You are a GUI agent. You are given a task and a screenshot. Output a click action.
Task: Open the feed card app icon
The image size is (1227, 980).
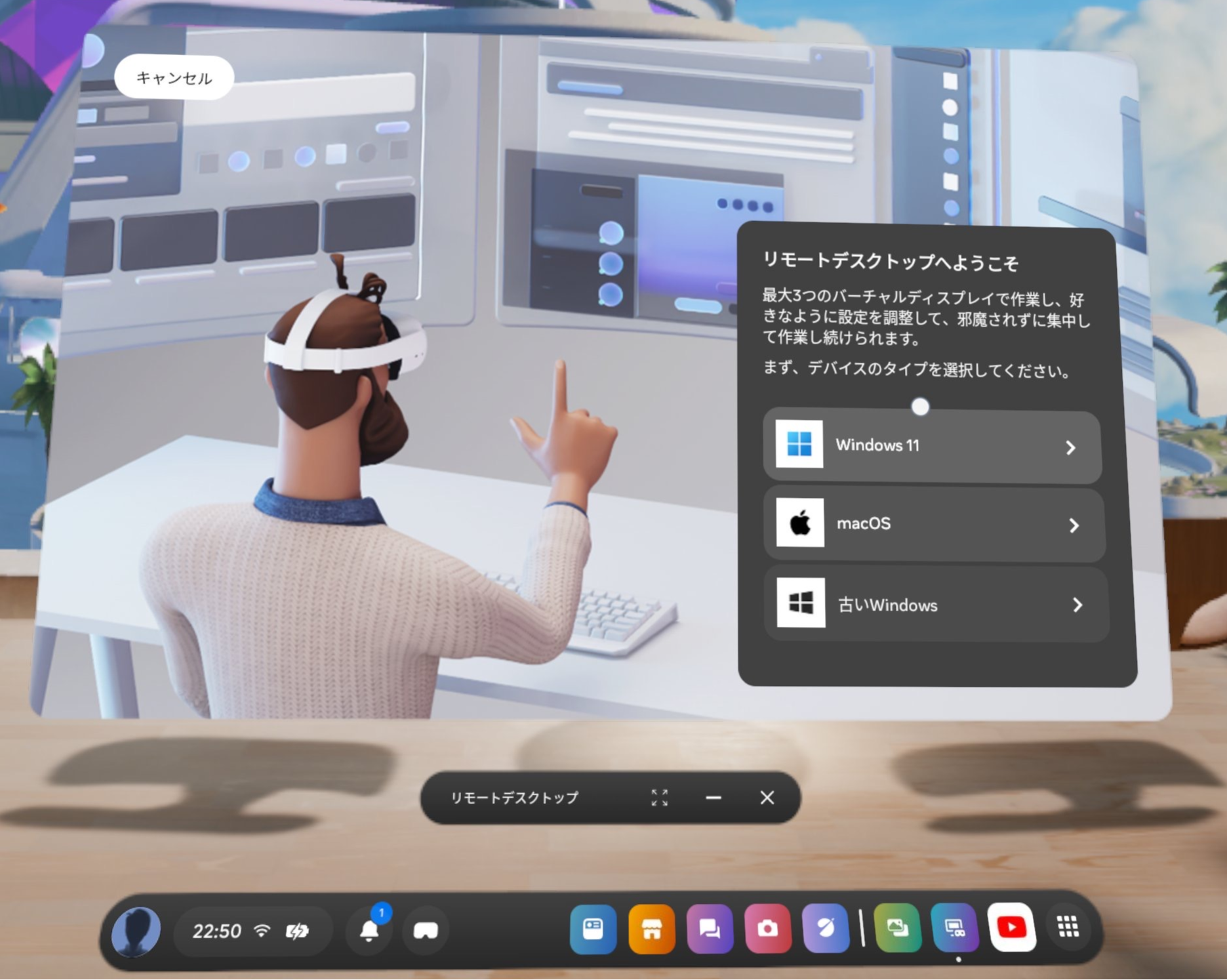click(593, 929)
